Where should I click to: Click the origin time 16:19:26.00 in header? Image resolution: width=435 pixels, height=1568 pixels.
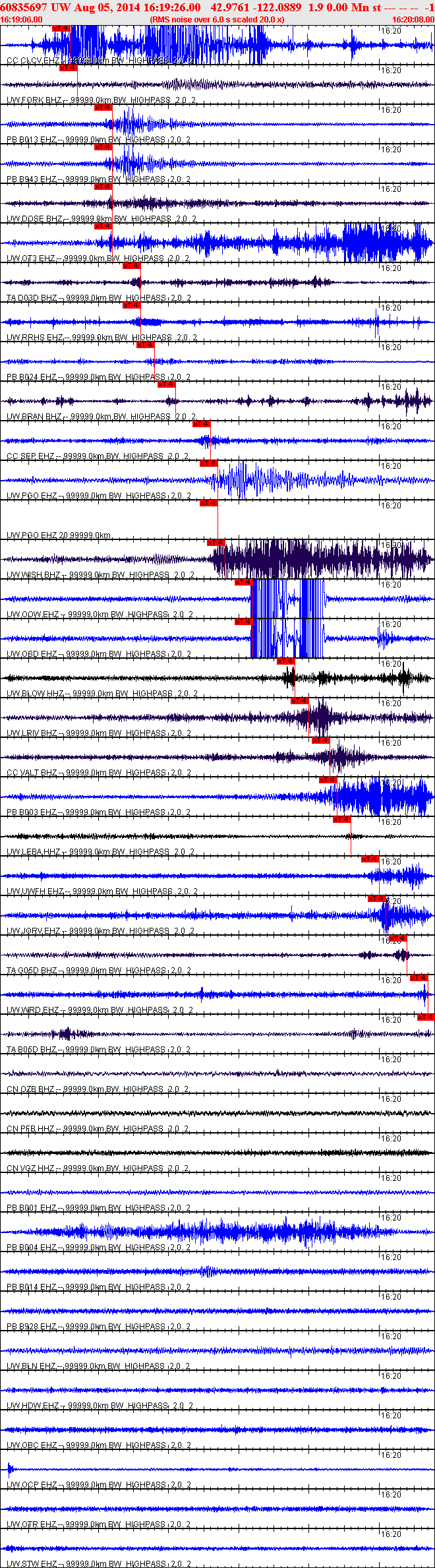coord(172,7)
